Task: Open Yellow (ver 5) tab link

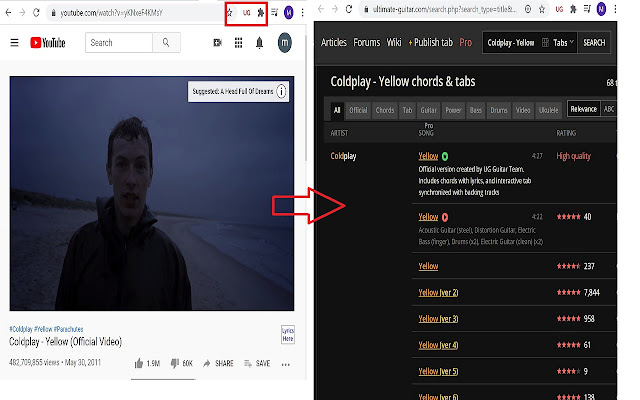Action: pos(438,371)
